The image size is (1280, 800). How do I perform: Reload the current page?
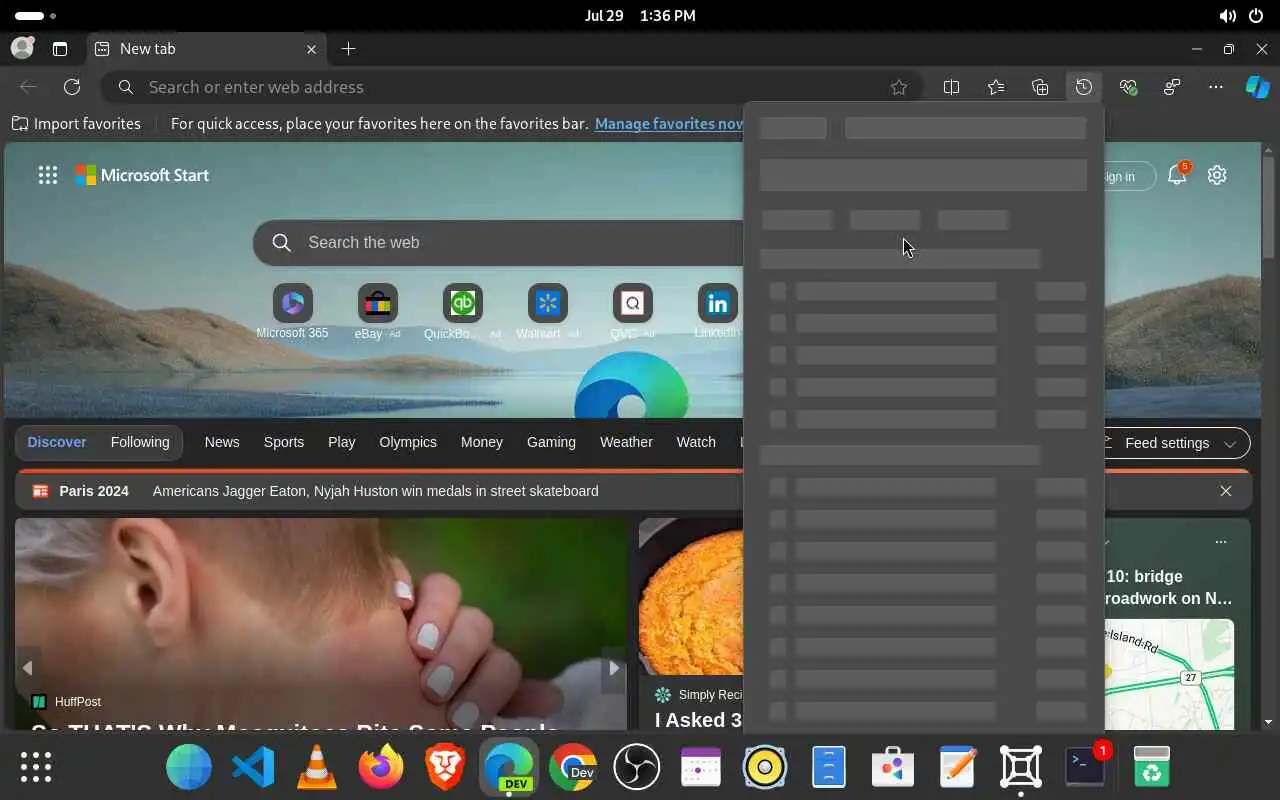click(72, 87)
